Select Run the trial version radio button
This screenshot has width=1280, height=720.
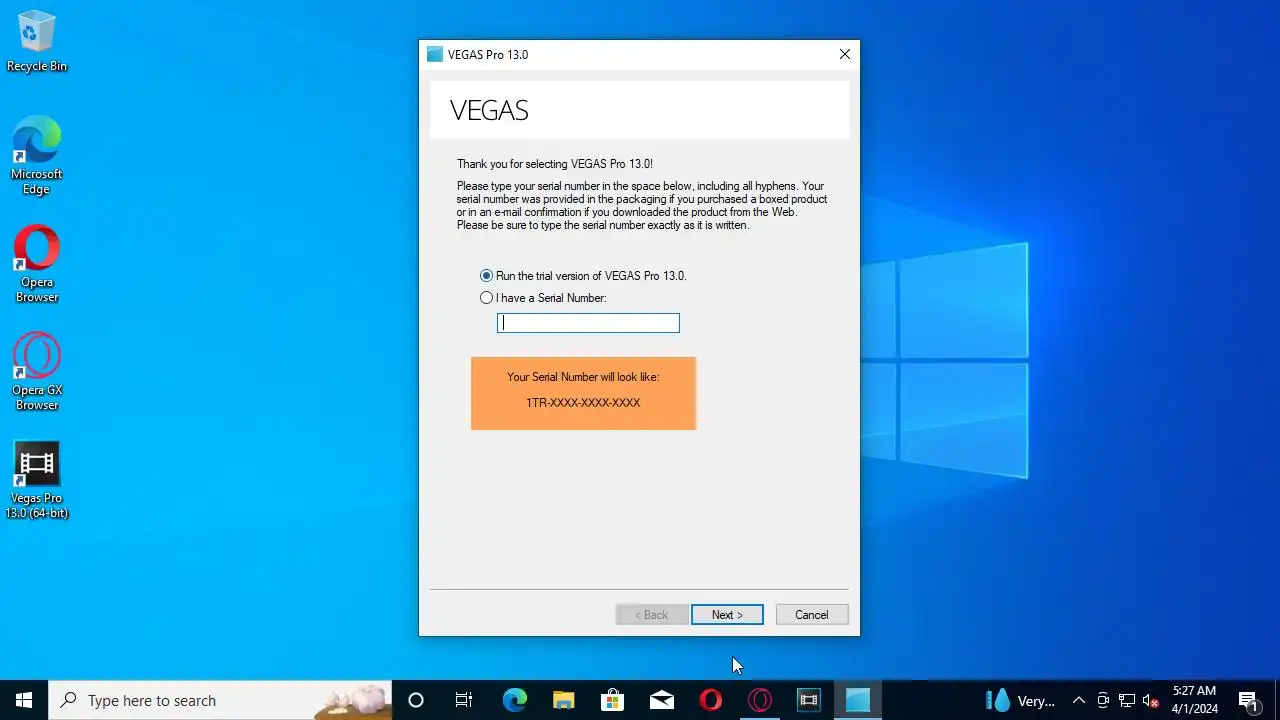tap(486, 276)
